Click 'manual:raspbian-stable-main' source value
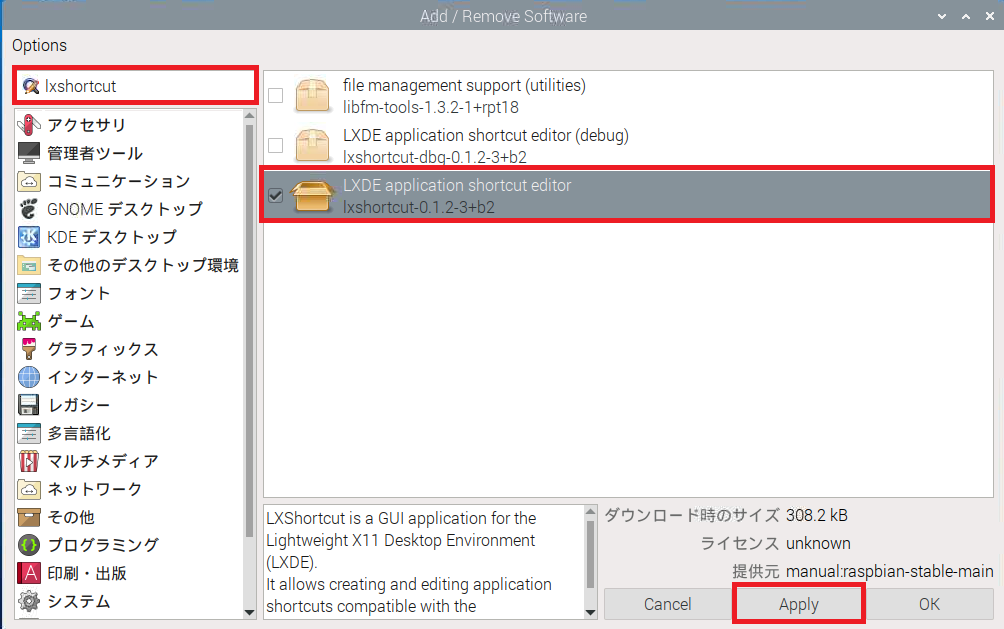The image size is (1004, 629). [x=889, y=571]
